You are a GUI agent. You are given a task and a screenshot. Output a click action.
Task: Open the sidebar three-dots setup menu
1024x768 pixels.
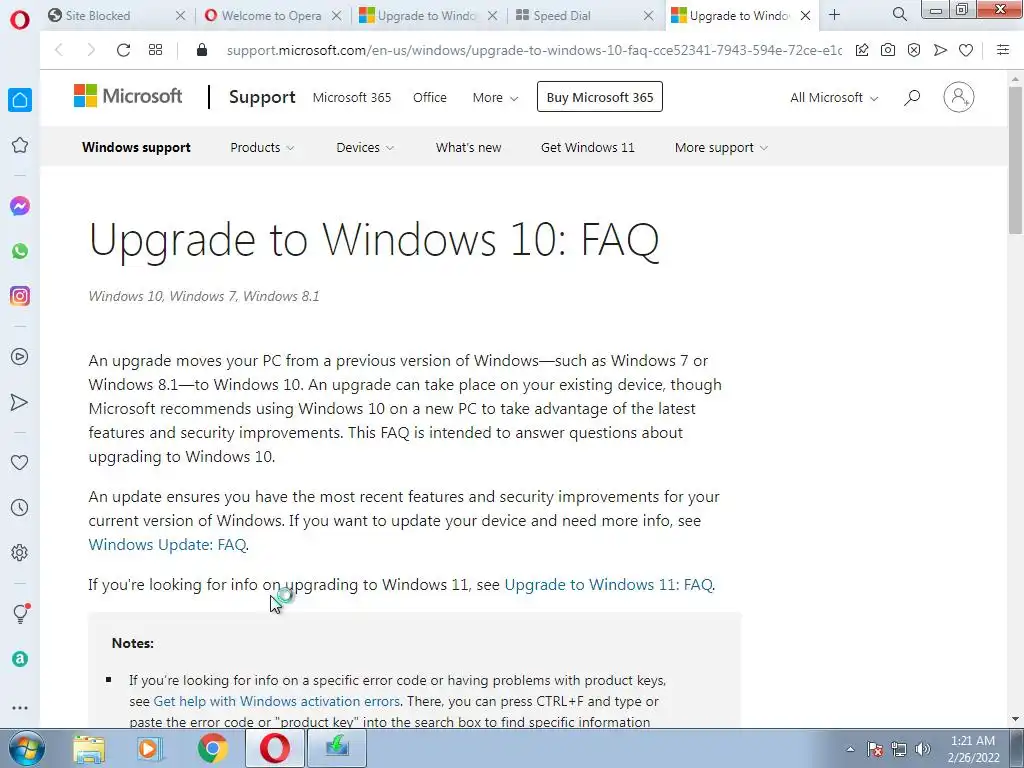pos(20,708)
